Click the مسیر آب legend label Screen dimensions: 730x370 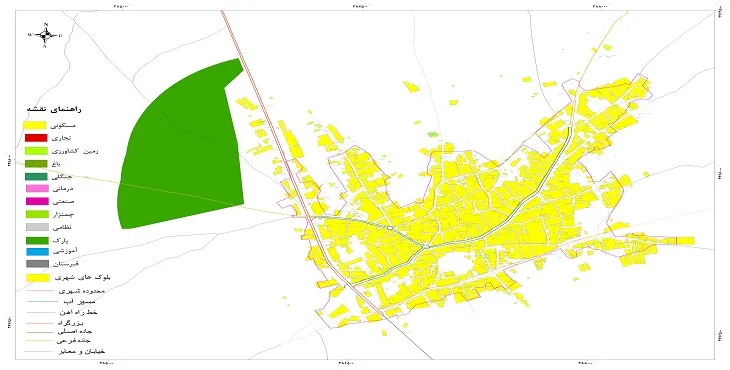coord(81,302)
